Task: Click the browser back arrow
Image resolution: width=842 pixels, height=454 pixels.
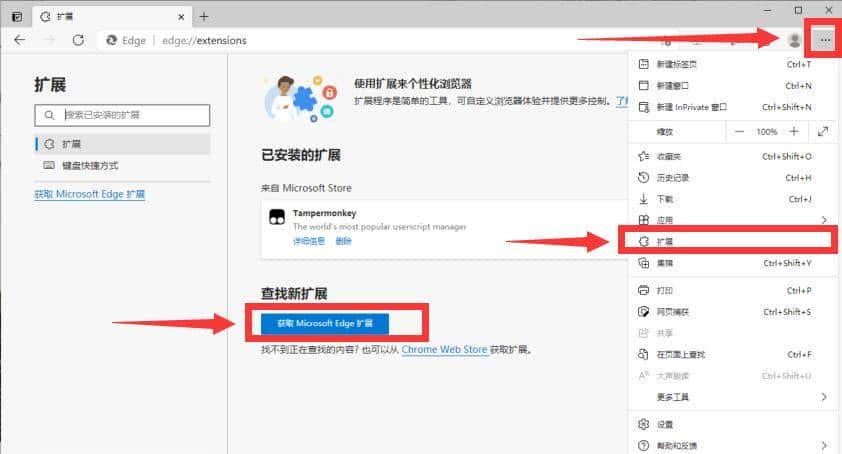Action: point(20,40)
